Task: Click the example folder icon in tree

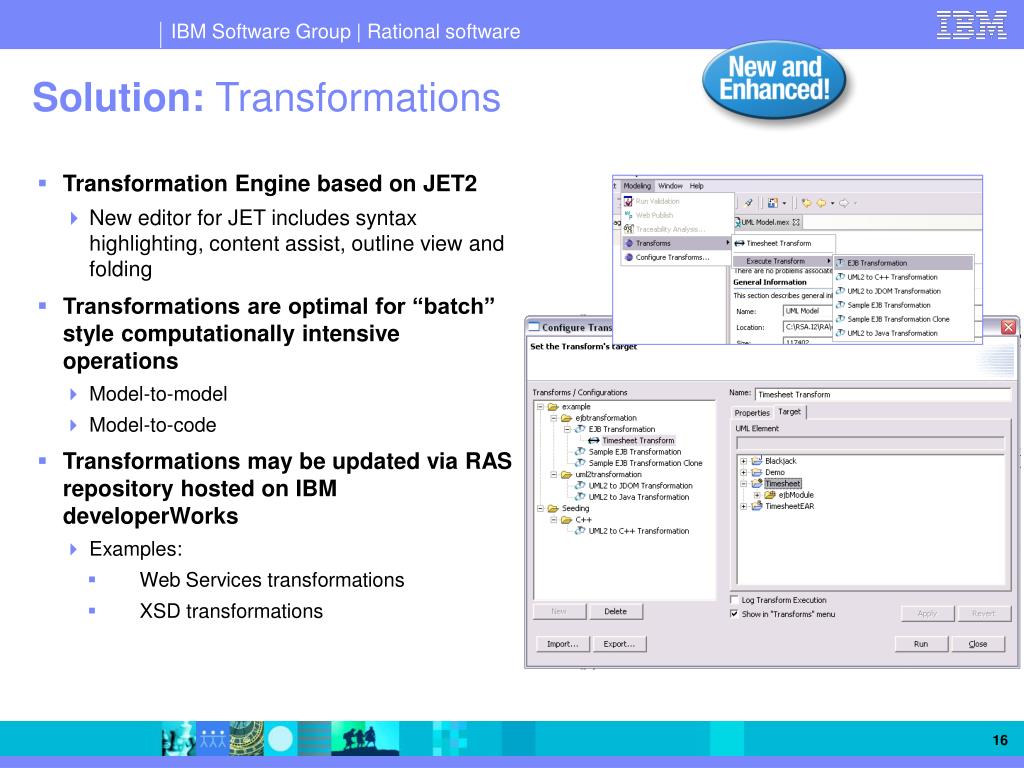Action: pos(553,407)
